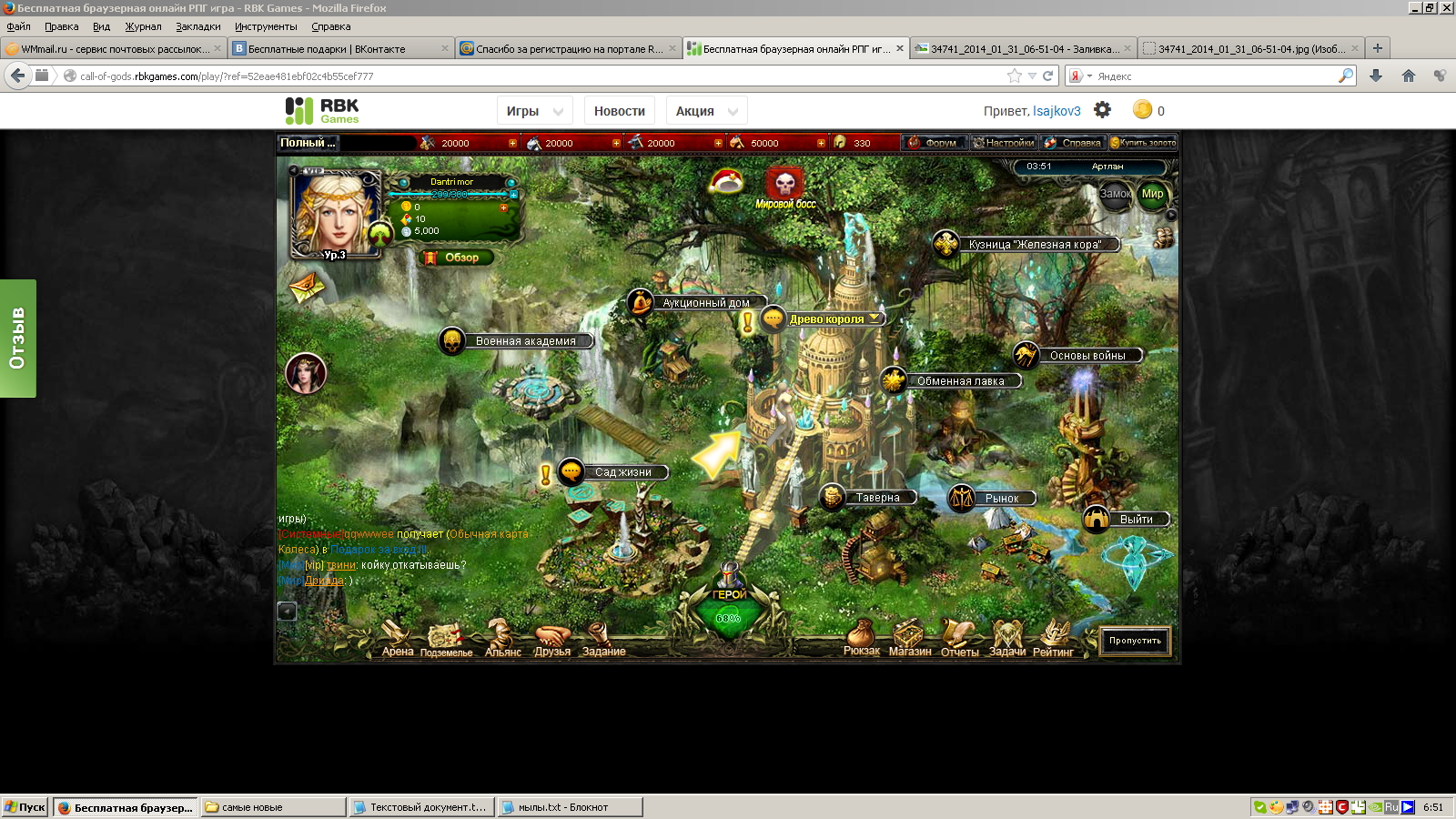The width and height of the screenshot is (1456, 819).
Task: Switch to the Бесплатные подарки ВКонтакте tab
Action: pos(340,48)
